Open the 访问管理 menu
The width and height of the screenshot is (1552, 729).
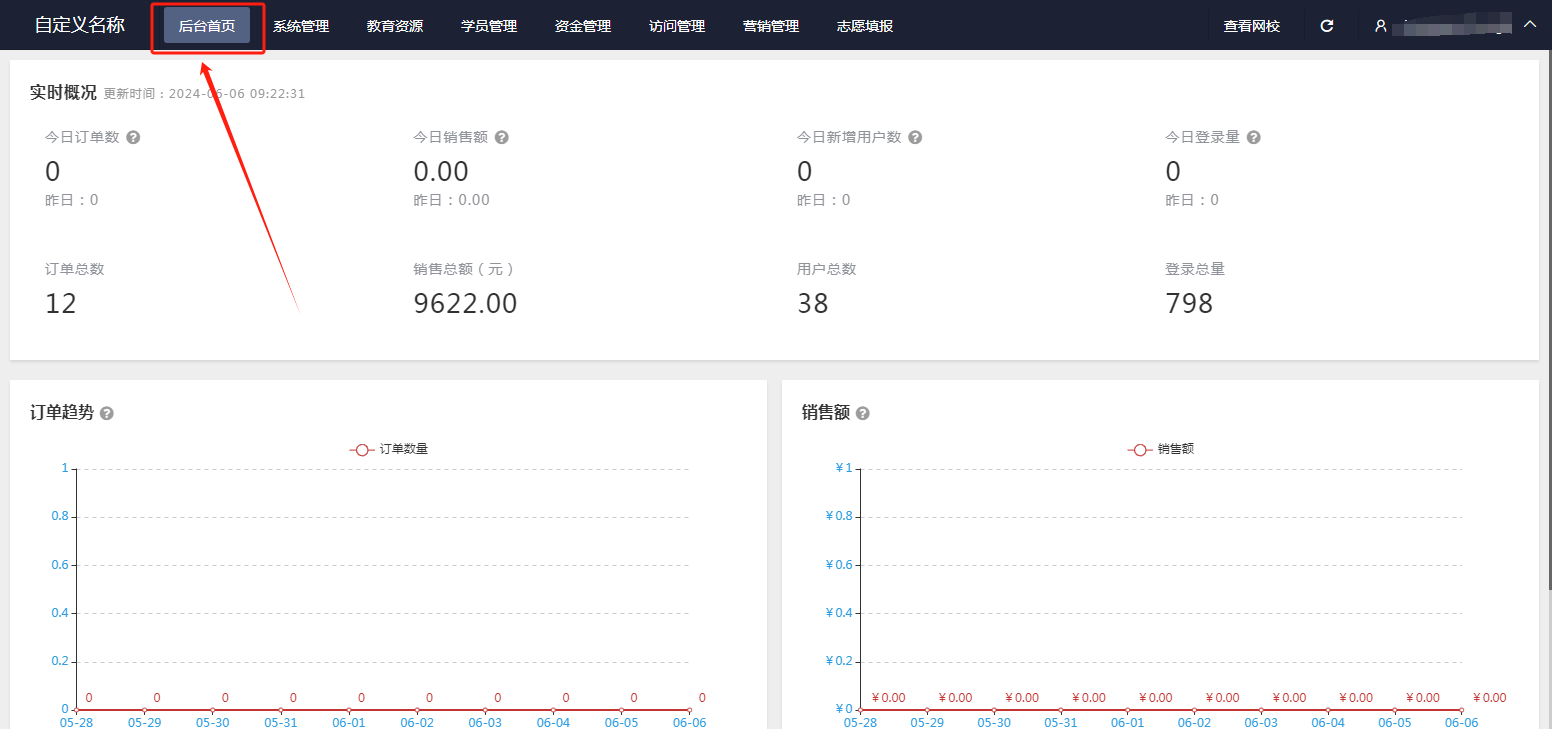[677, 26]
